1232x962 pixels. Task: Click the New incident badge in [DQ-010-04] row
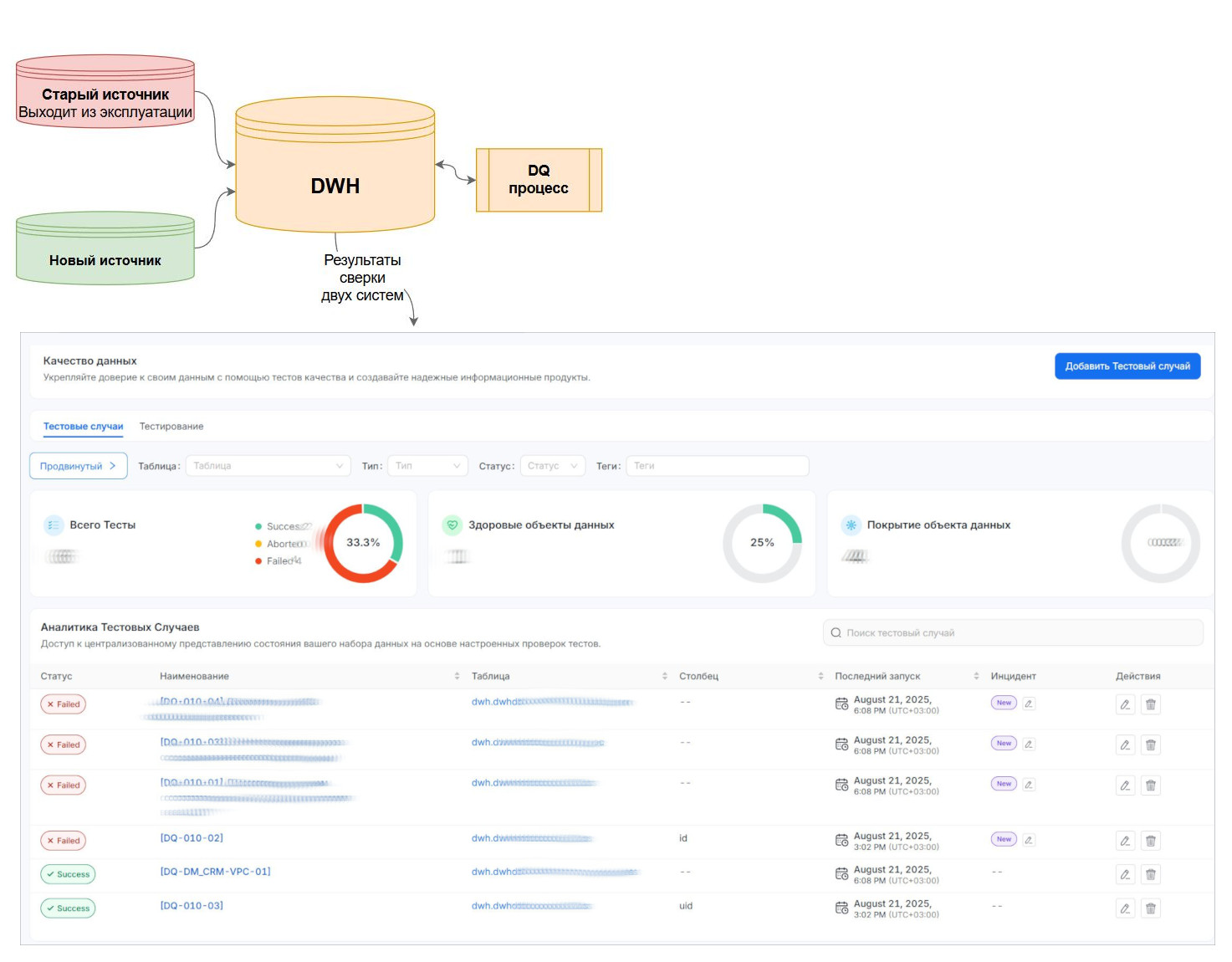pos(1004,703)
